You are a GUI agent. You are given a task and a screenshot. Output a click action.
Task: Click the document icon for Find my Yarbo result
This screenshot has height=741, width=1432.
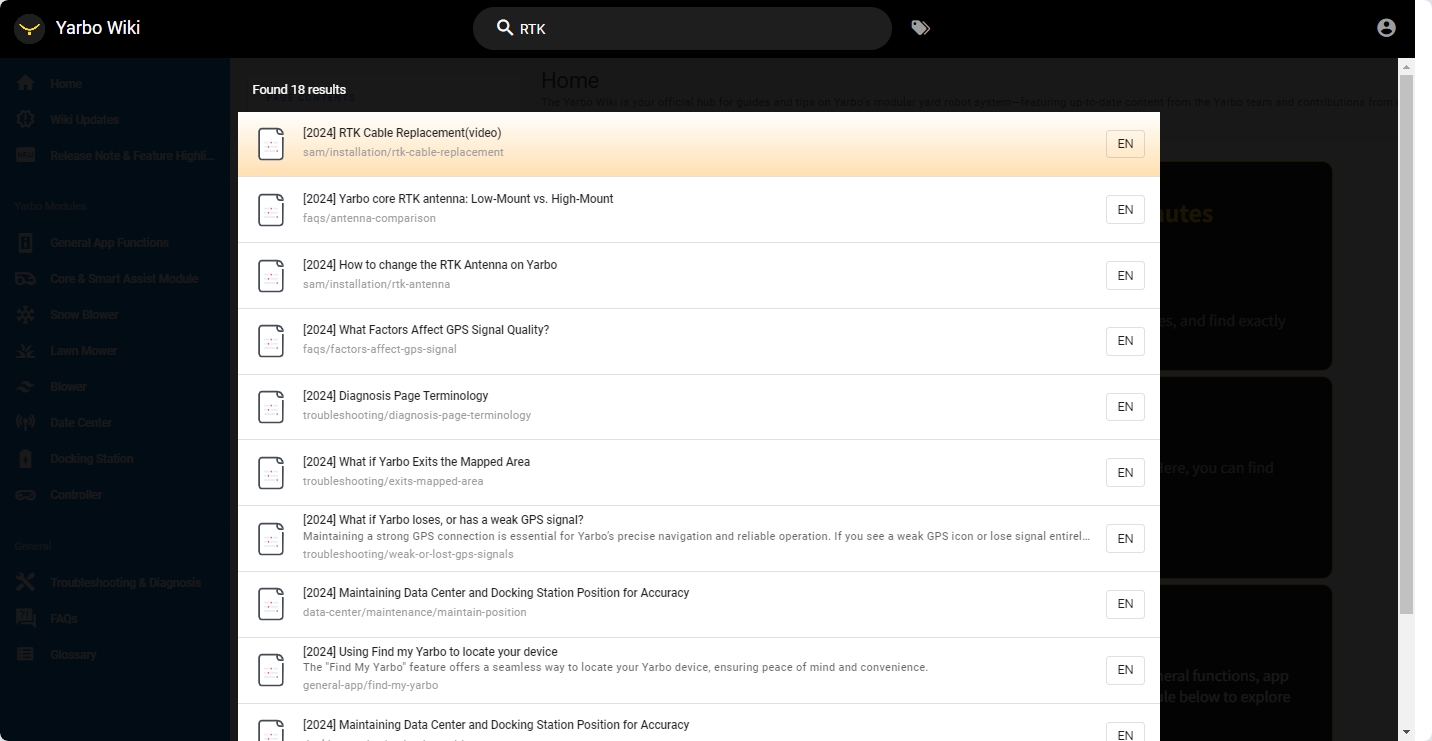pos(271,670)
